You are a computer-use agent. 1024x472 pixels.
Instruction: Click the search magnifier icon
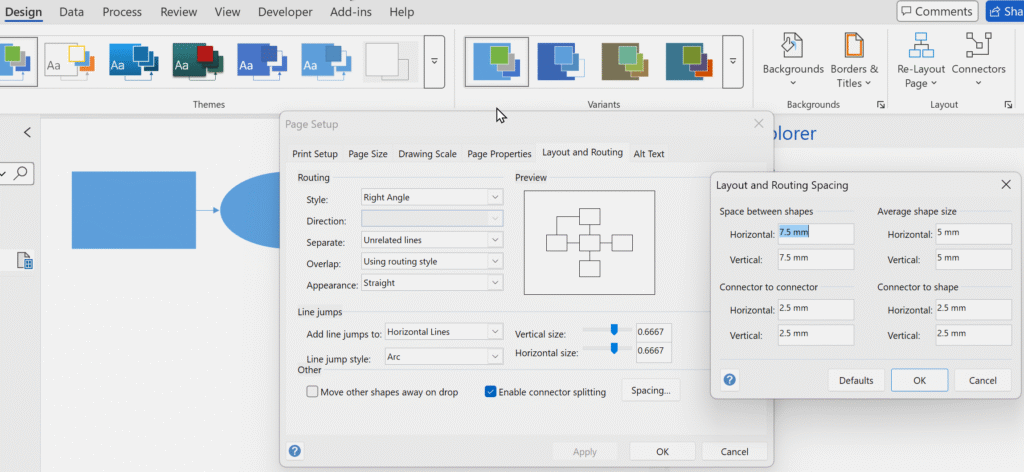[x=20, y=174]
